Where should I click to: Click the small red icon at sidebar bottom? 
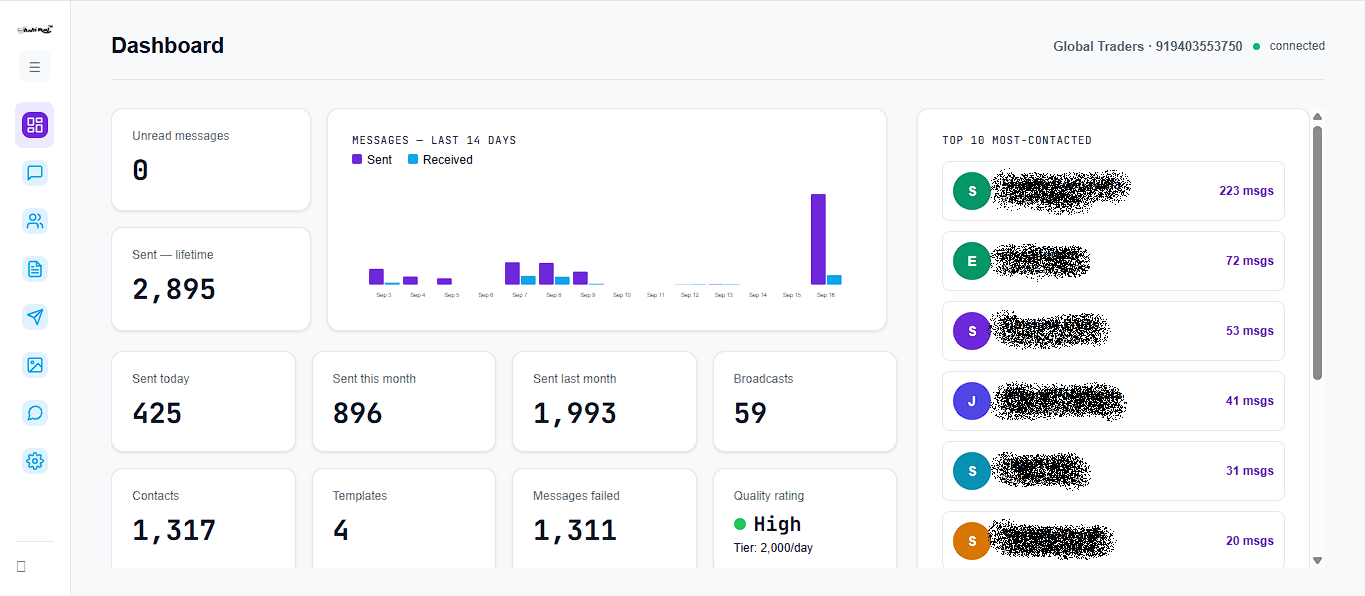point(21,567)
